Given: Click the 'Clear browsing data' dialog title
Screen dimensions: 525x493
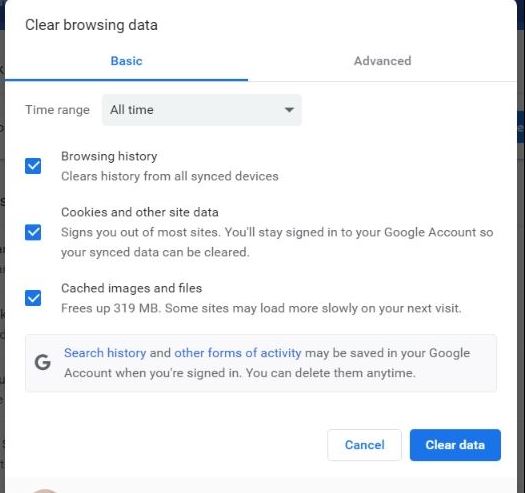Looking at the screenshot, I should pos(91,25).
